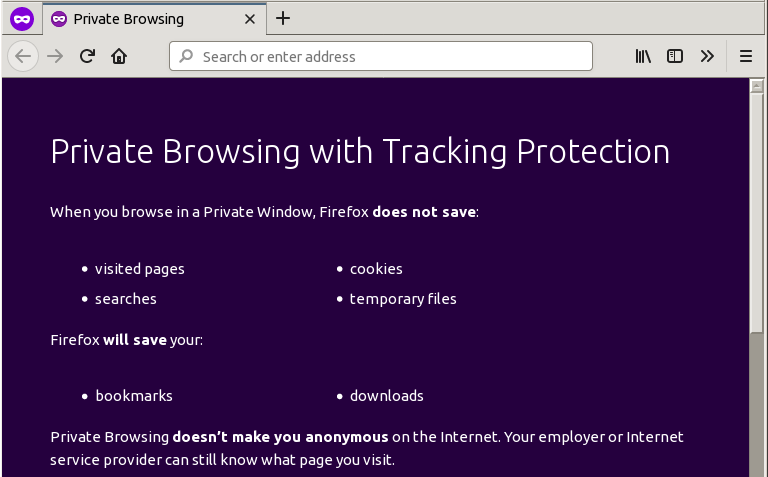Screen dimensions: 768x477
Task: Go forward one page
Action: tap(55, 57)
